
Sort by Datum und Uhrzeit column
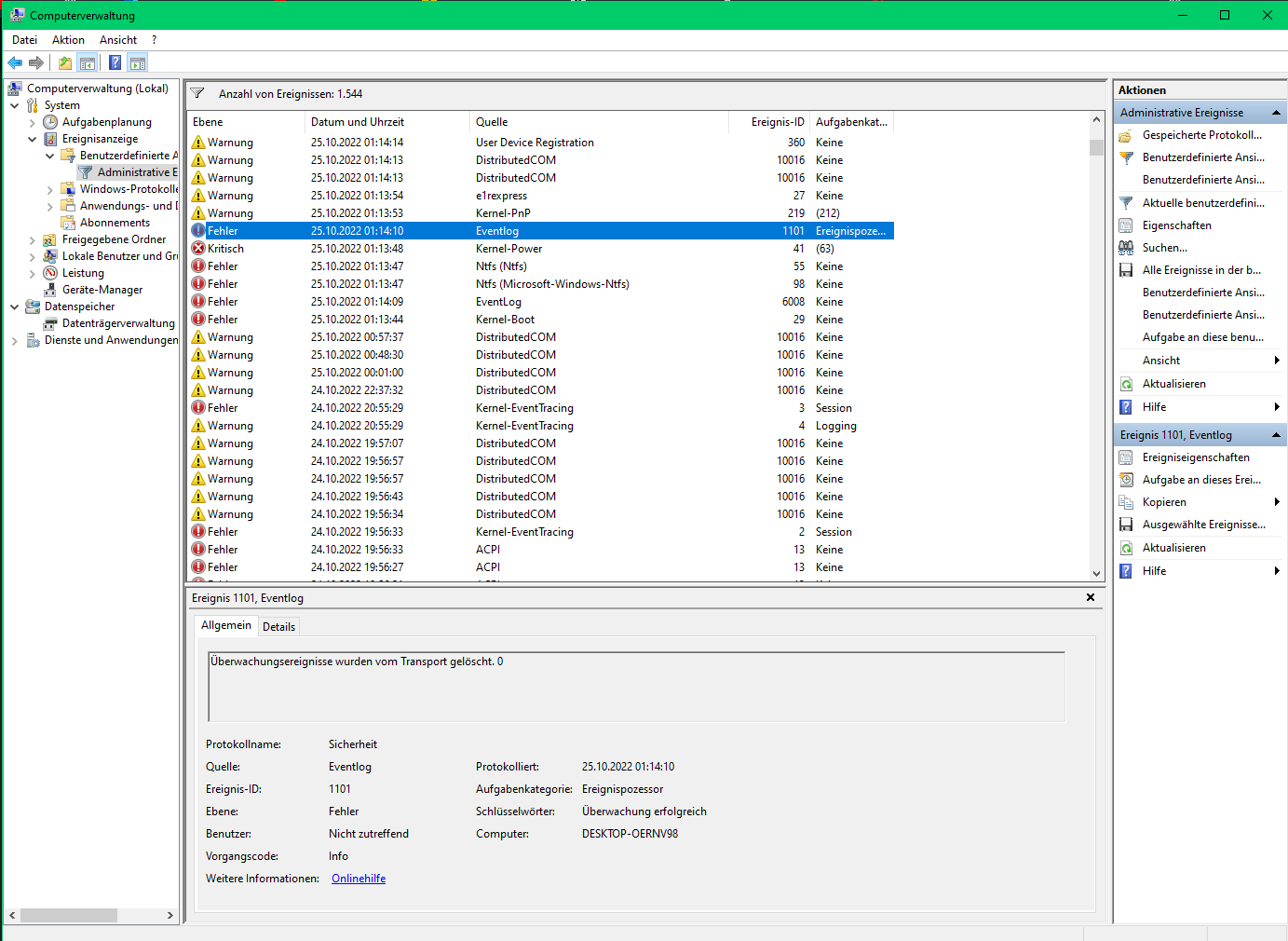tap(387, 122)
